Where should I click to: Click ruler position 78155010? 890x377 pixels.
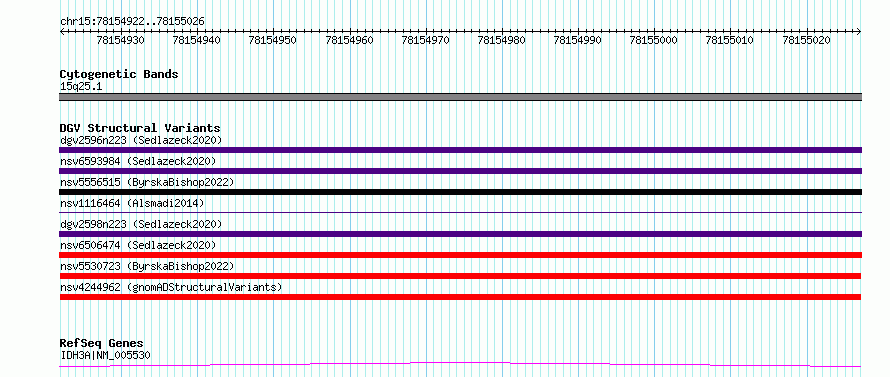click(x=730, y=40)
